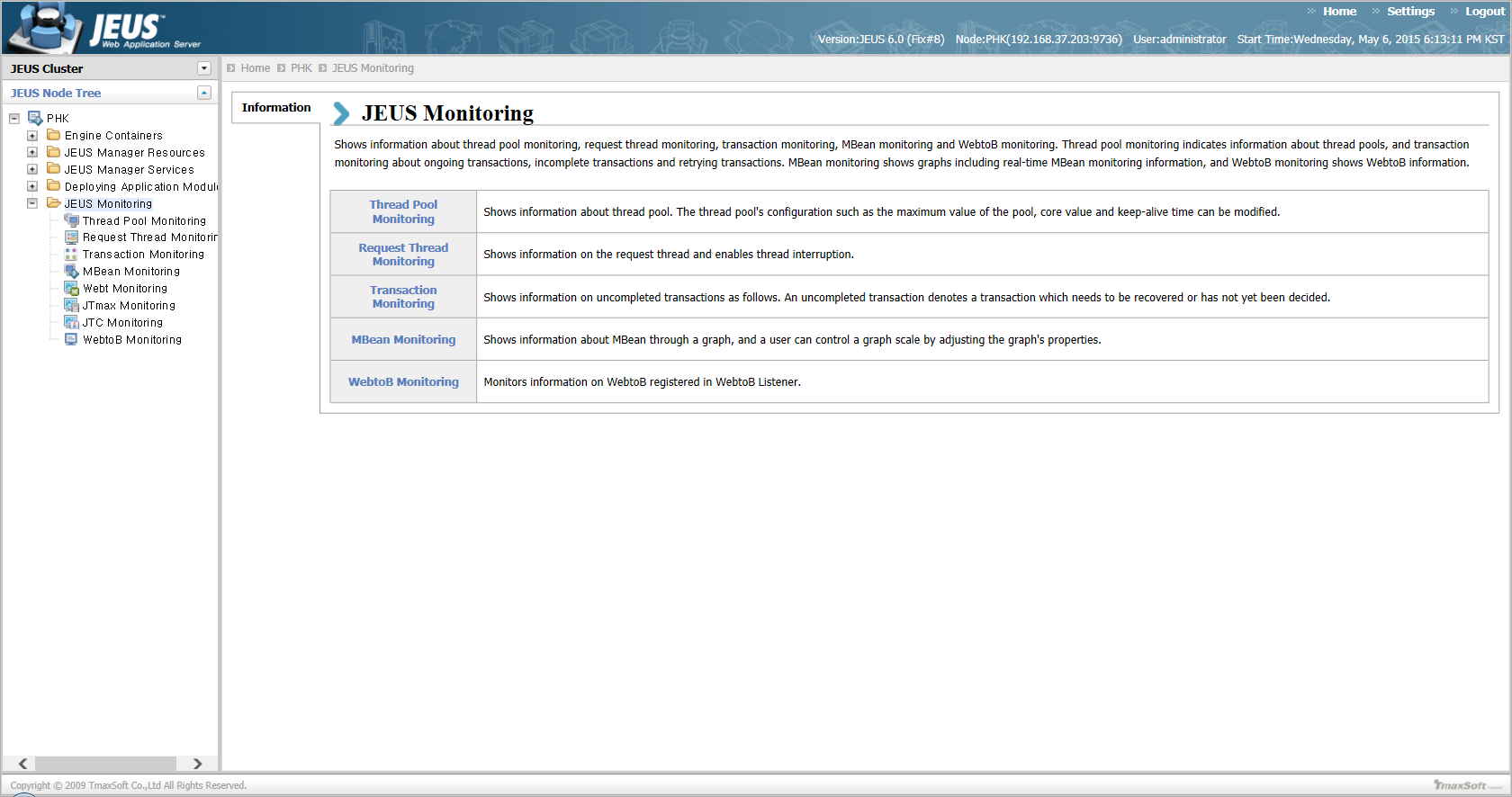Click the Request Thread Monitoring tree icon
Screen dimensions: 1512x797
click(x=71, y=237)
